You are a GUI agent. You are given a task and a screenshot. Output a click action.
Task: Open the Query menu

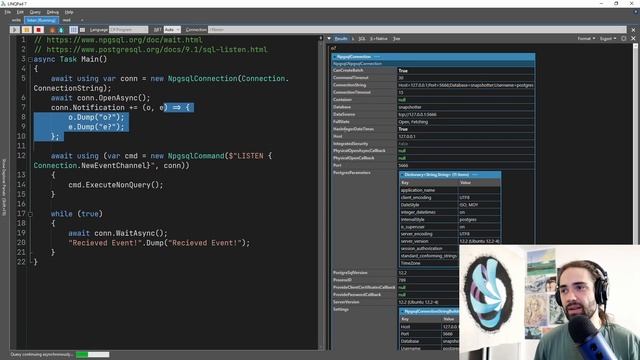[x=35, y=12]
